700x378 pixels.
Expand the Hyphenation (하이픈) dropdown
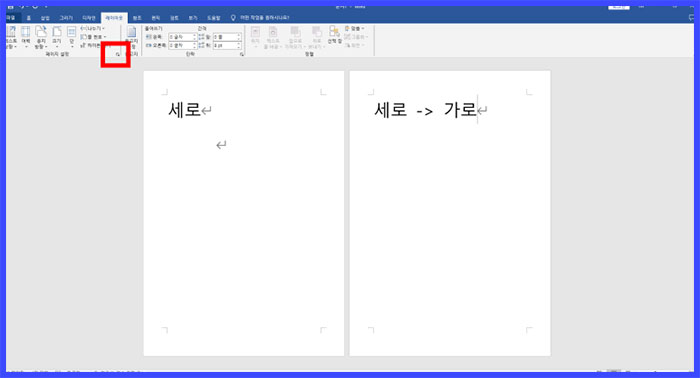click(92, 45)
